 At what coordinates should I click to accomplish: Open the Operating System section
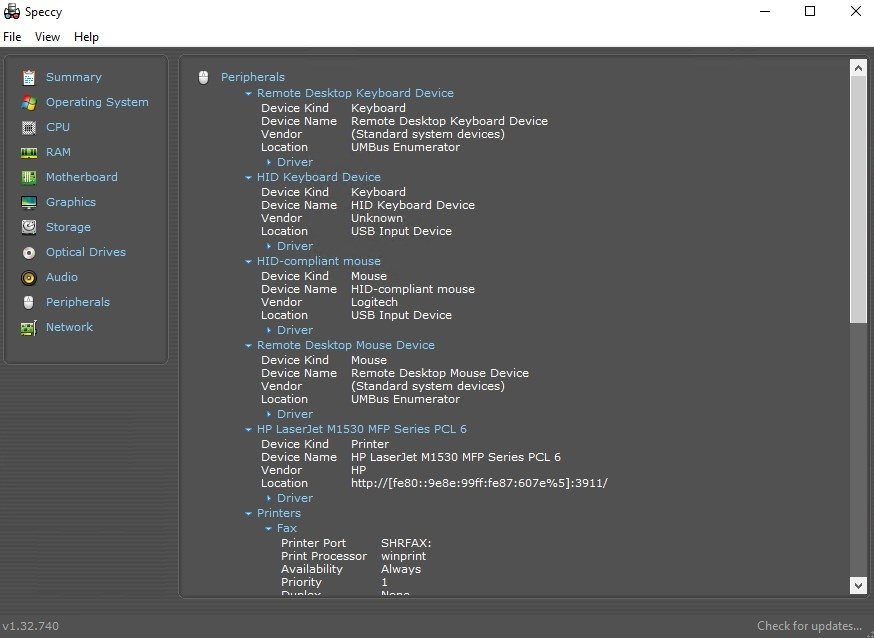point(97,102)
